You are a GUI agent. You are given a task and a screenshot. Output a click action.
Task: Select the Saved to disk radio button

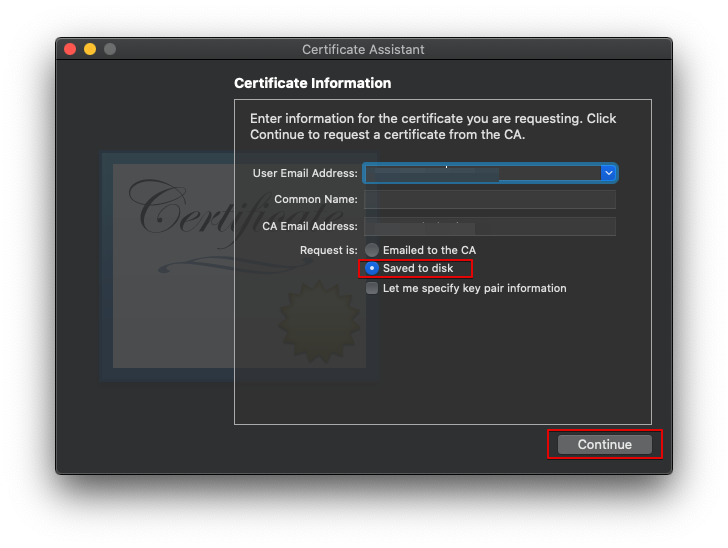coord(372,269)
